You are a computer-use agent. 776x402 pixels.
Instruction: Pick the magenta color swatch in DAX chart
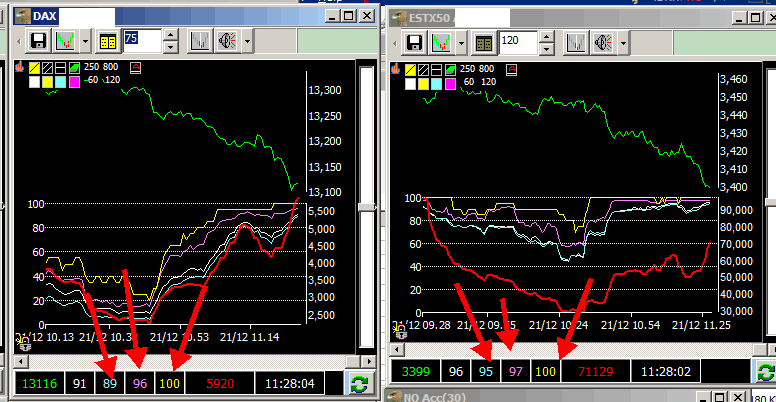(74, 82)
